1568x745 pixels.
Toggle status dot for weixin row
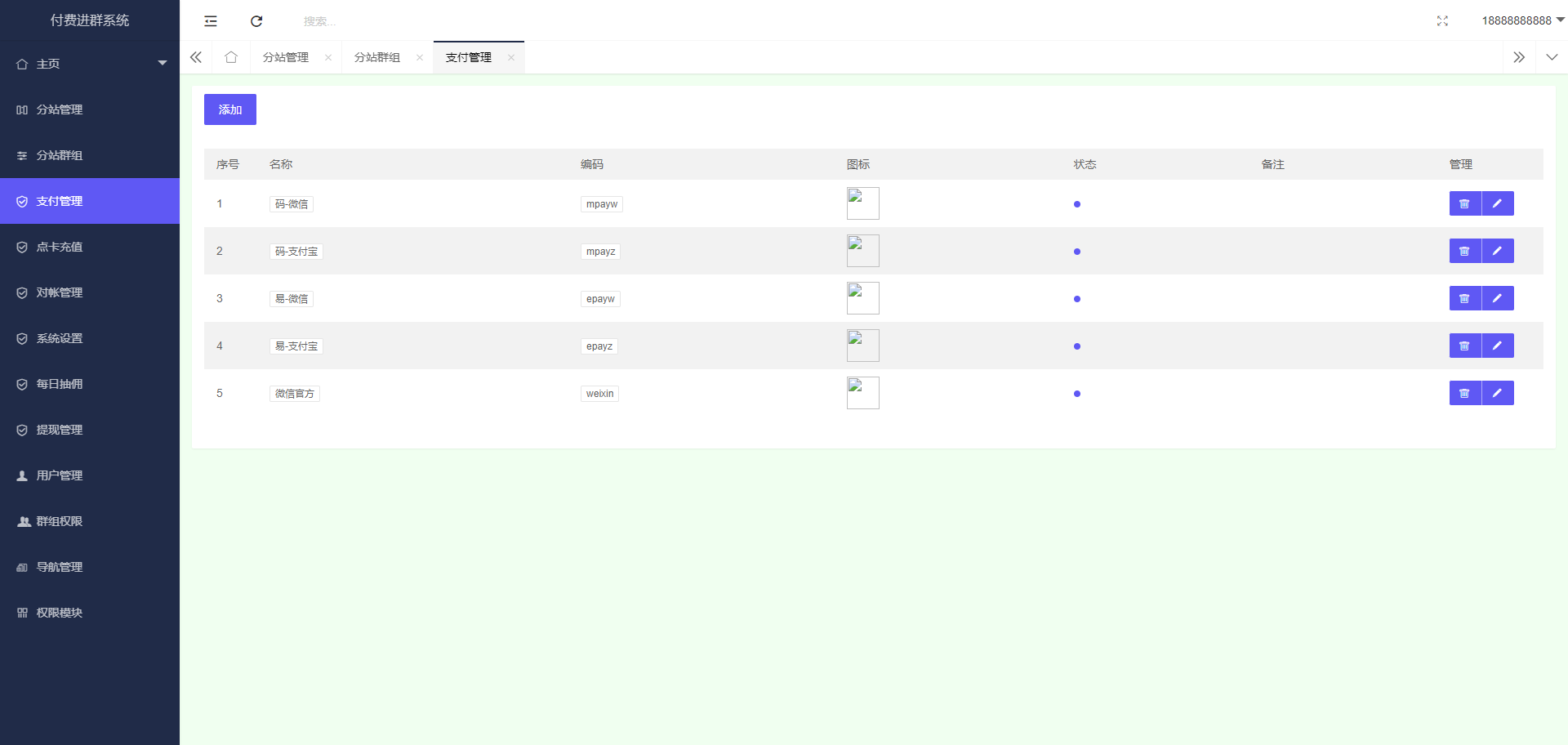coord(1076,394)
